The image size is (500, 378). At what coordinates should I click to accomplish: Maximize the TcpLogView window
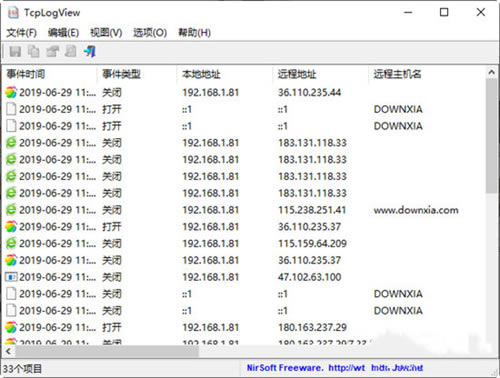(444, 13)
